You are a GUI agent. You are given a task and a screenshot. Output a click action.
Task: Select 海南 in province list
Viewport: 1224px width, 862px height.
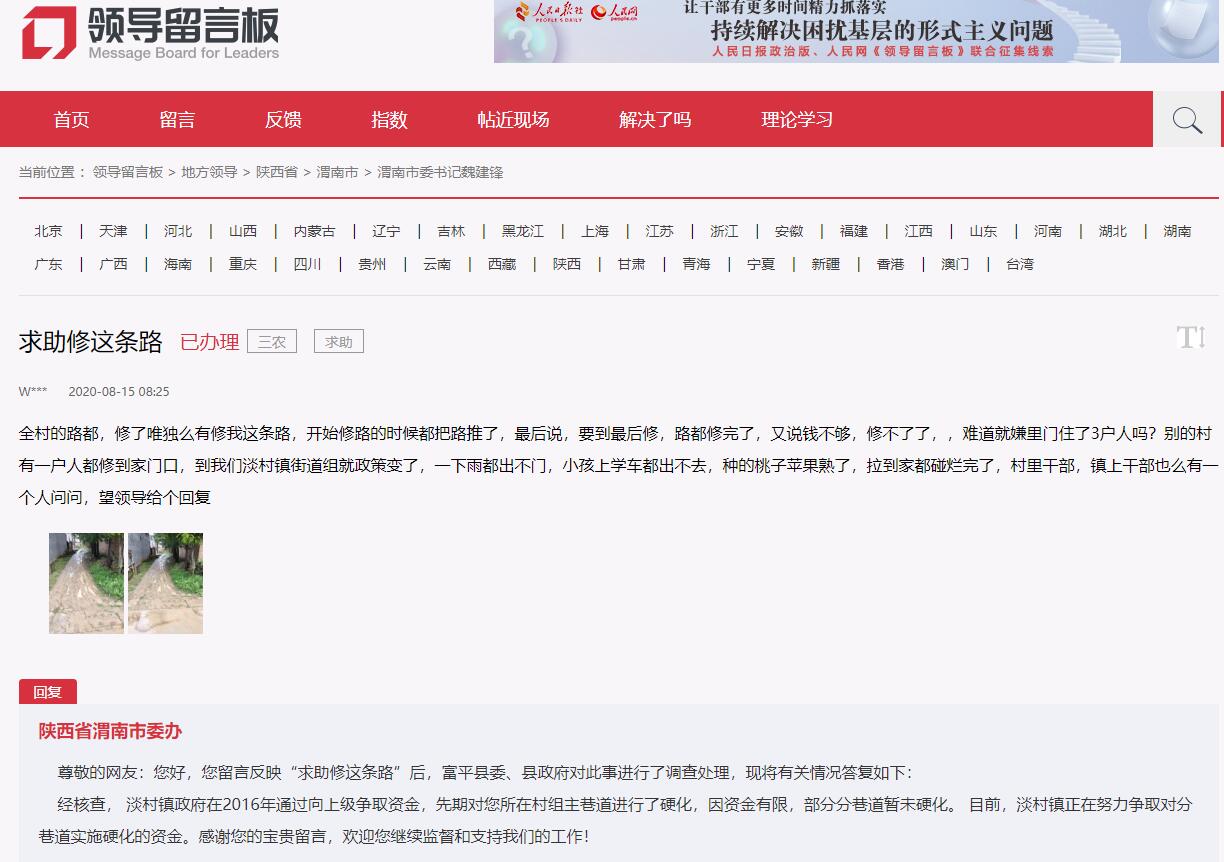pyautogui.click(x=178, y=264)
